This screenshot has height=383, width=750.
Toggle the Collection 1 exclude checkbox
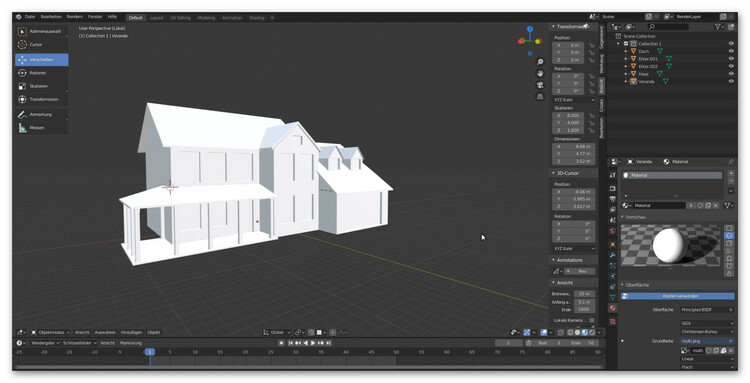pyautogui.click(x=626, y=44)
